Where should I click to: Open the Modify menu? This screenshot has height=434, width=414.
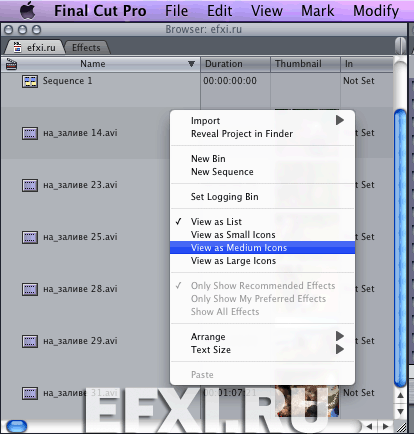point(376,11)
